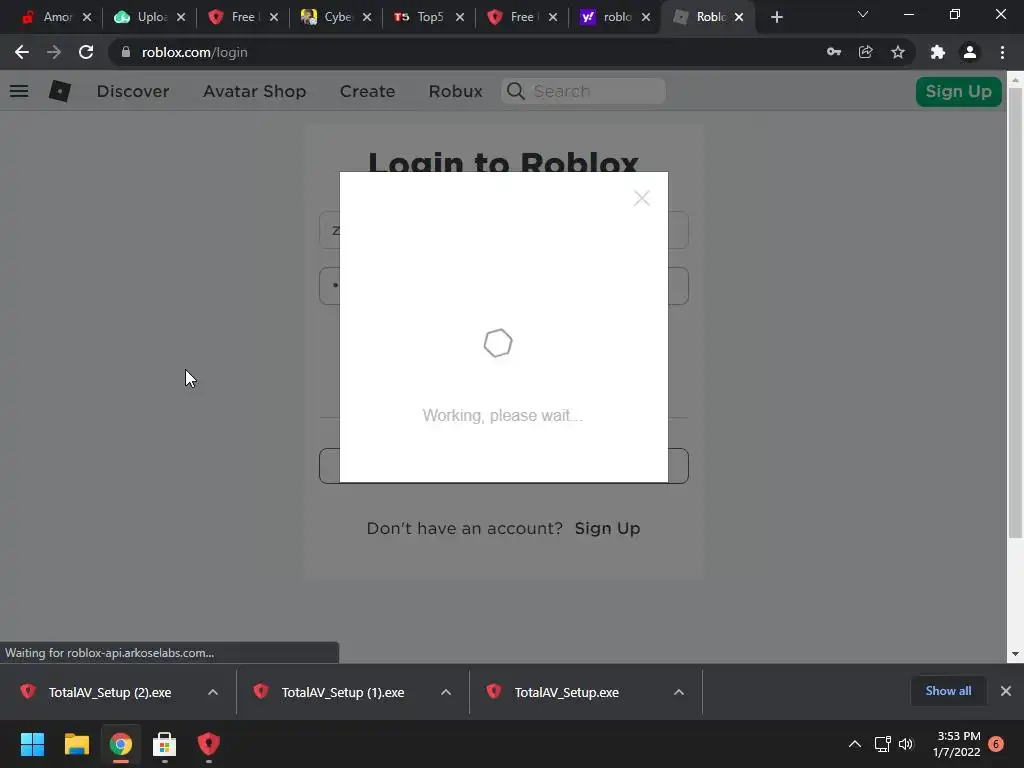Click the Chrome taskbar icon
The height and width of the screenshot is (768, 1024).
121,744
